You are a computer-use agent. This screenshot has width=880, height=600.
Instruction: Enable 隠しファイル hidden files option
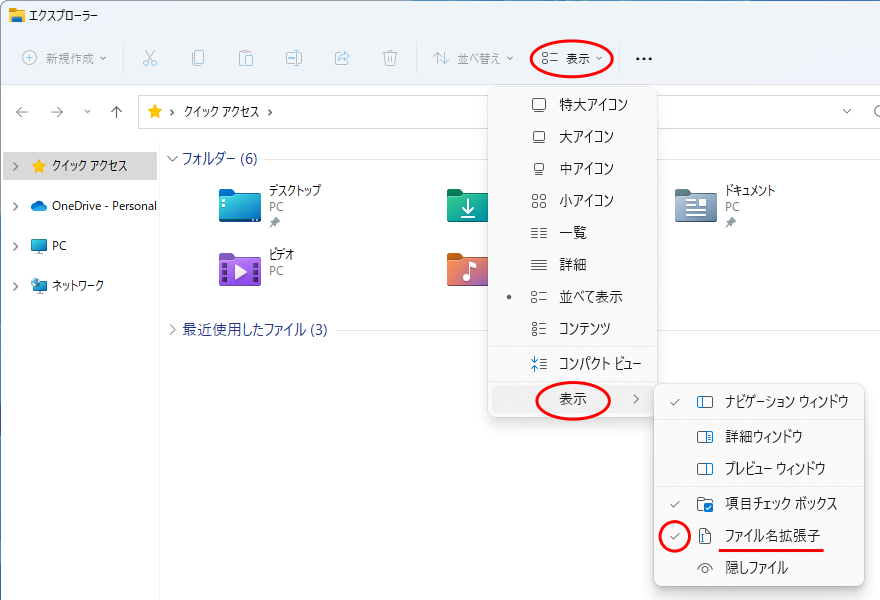pos(756,568)
